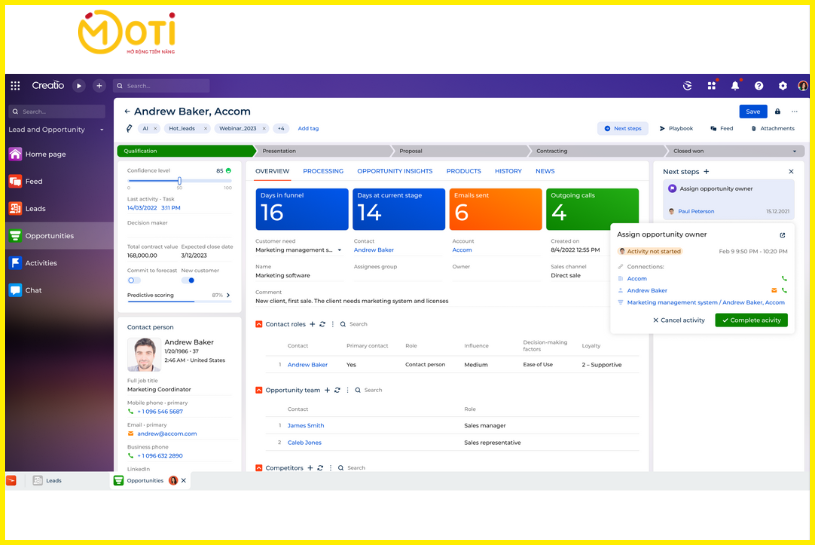815x545 pixels.
Task: Click the notifications bell icon
Action: click(735, 86)
